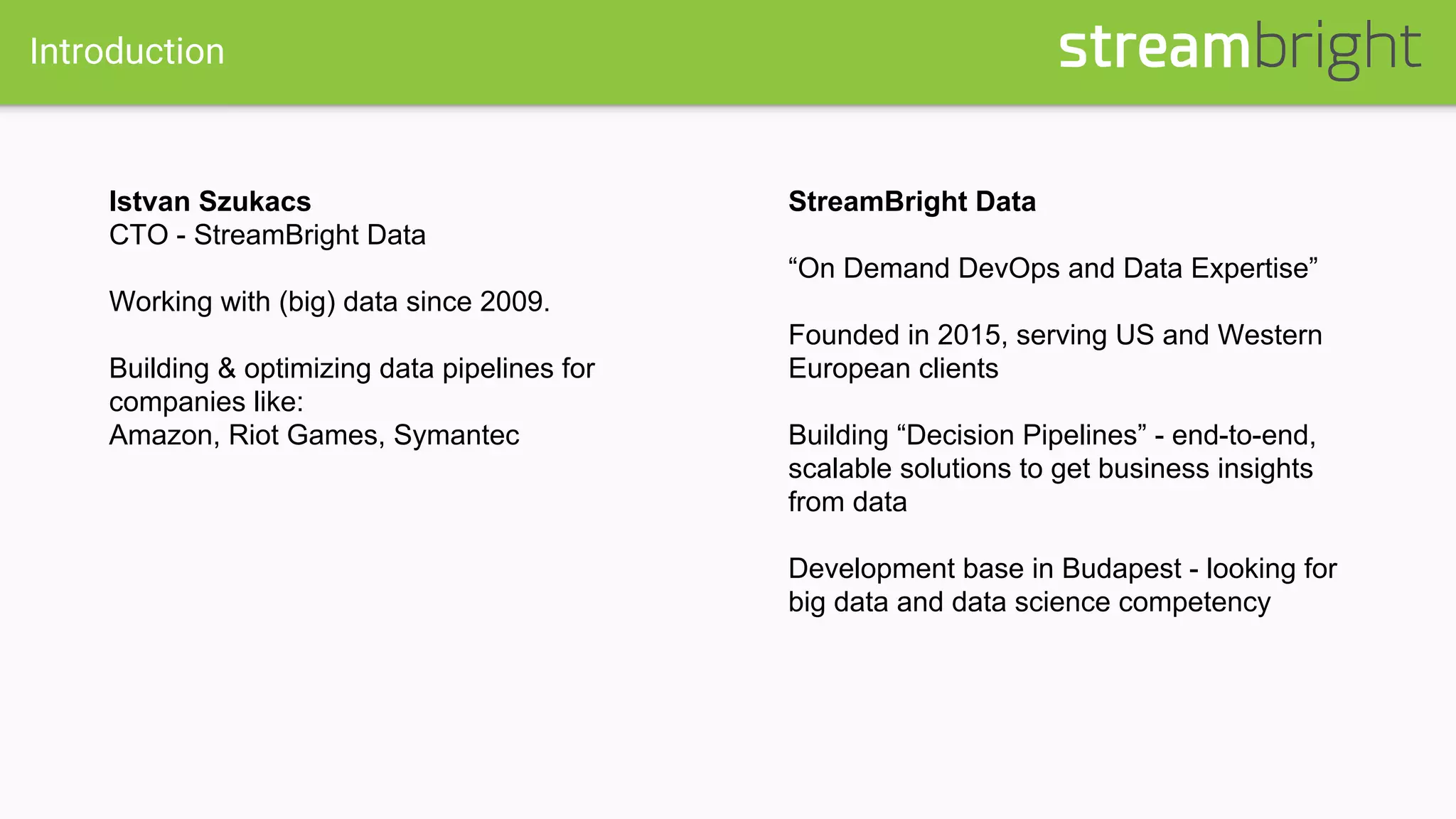Select the Introduction slide title
The width and height of the screenshot is (1456, 819).
pos(127,51)
